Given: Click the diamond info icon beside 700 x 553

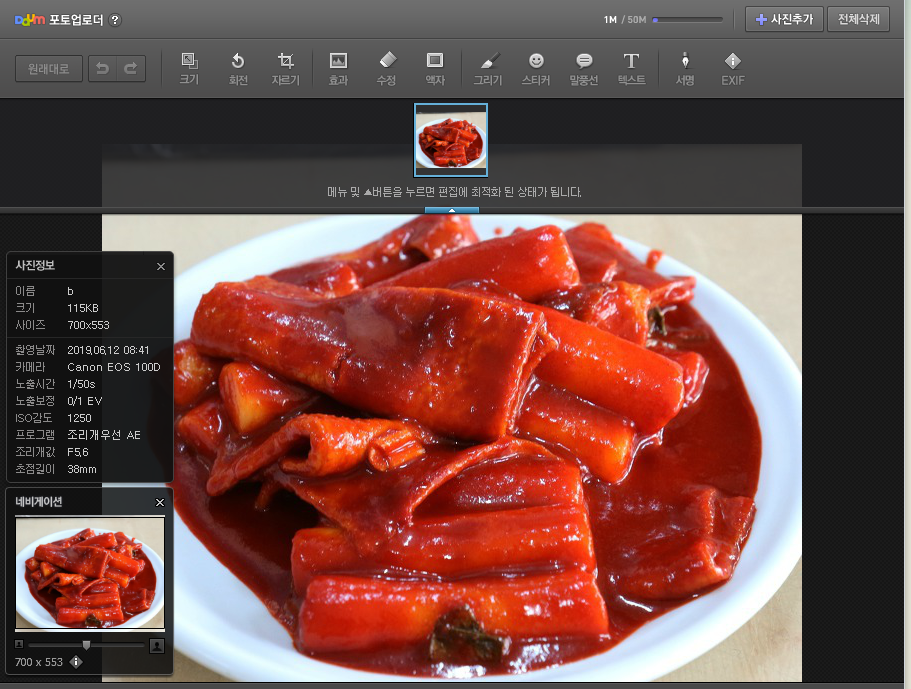Looking at the screenshot, I should [x=76, y=662].
